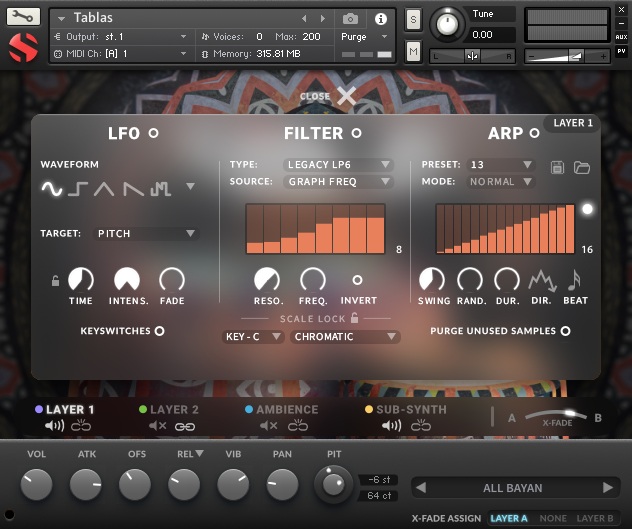Click the AUX button

click(x=621, y=37)
